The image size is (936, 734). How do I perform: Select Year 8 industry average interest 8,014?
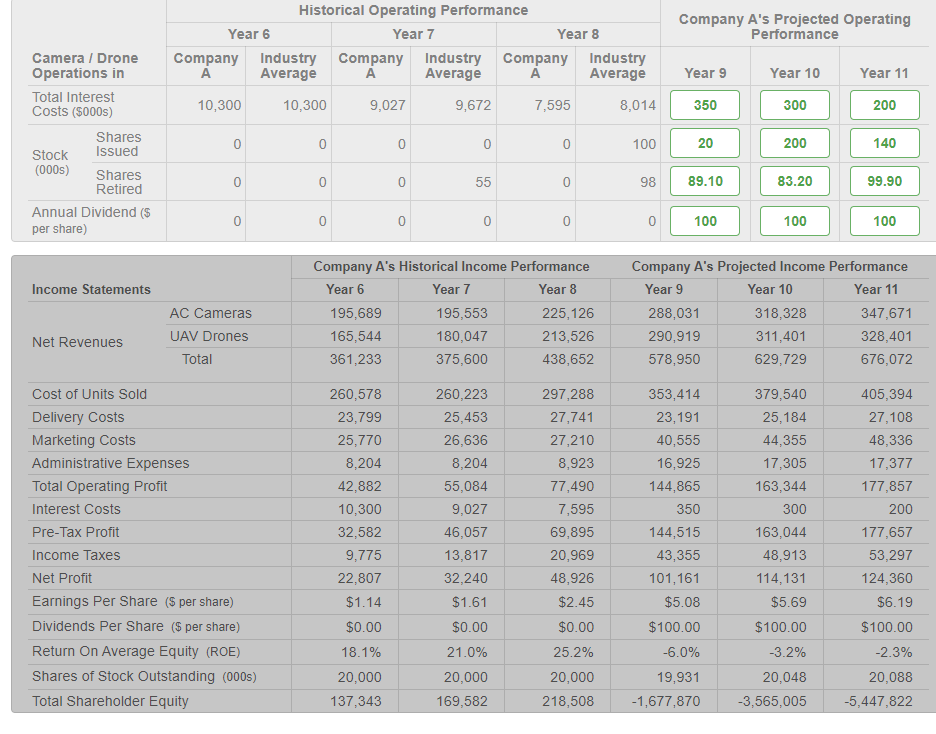[x=638, y=105]
